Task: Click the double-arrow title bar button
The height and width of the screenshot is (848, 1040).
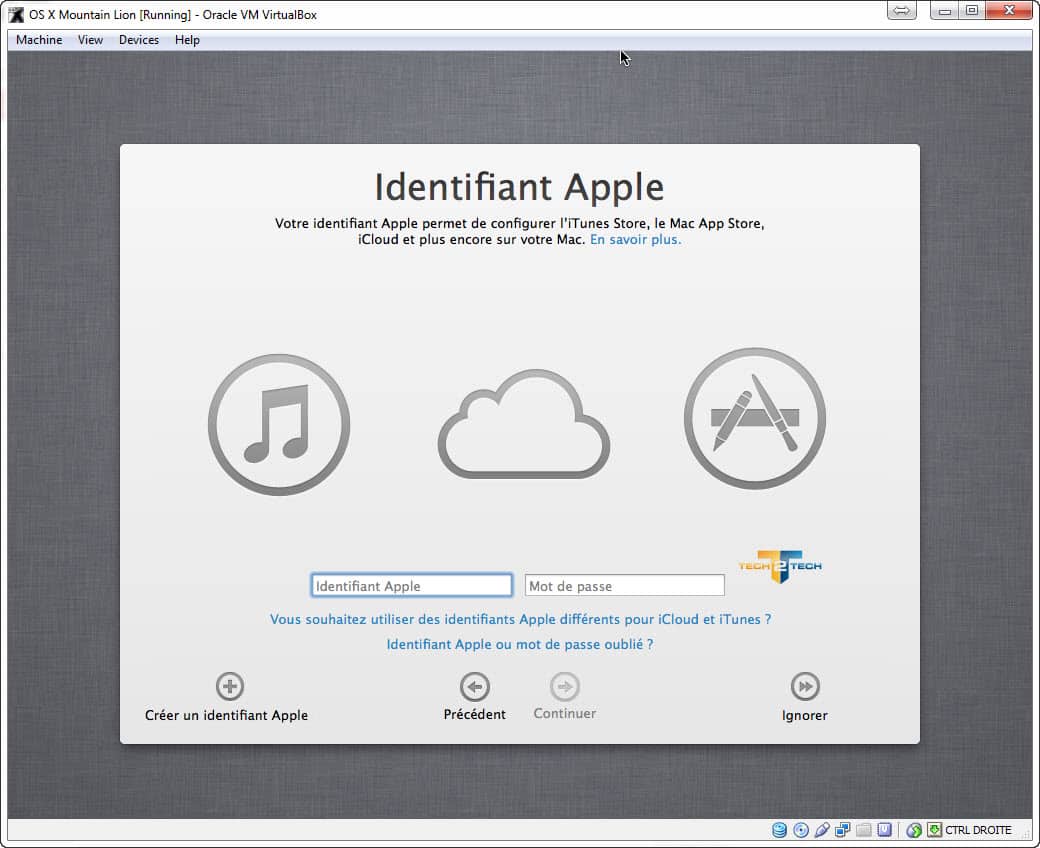Action: [x=901, y=11]
